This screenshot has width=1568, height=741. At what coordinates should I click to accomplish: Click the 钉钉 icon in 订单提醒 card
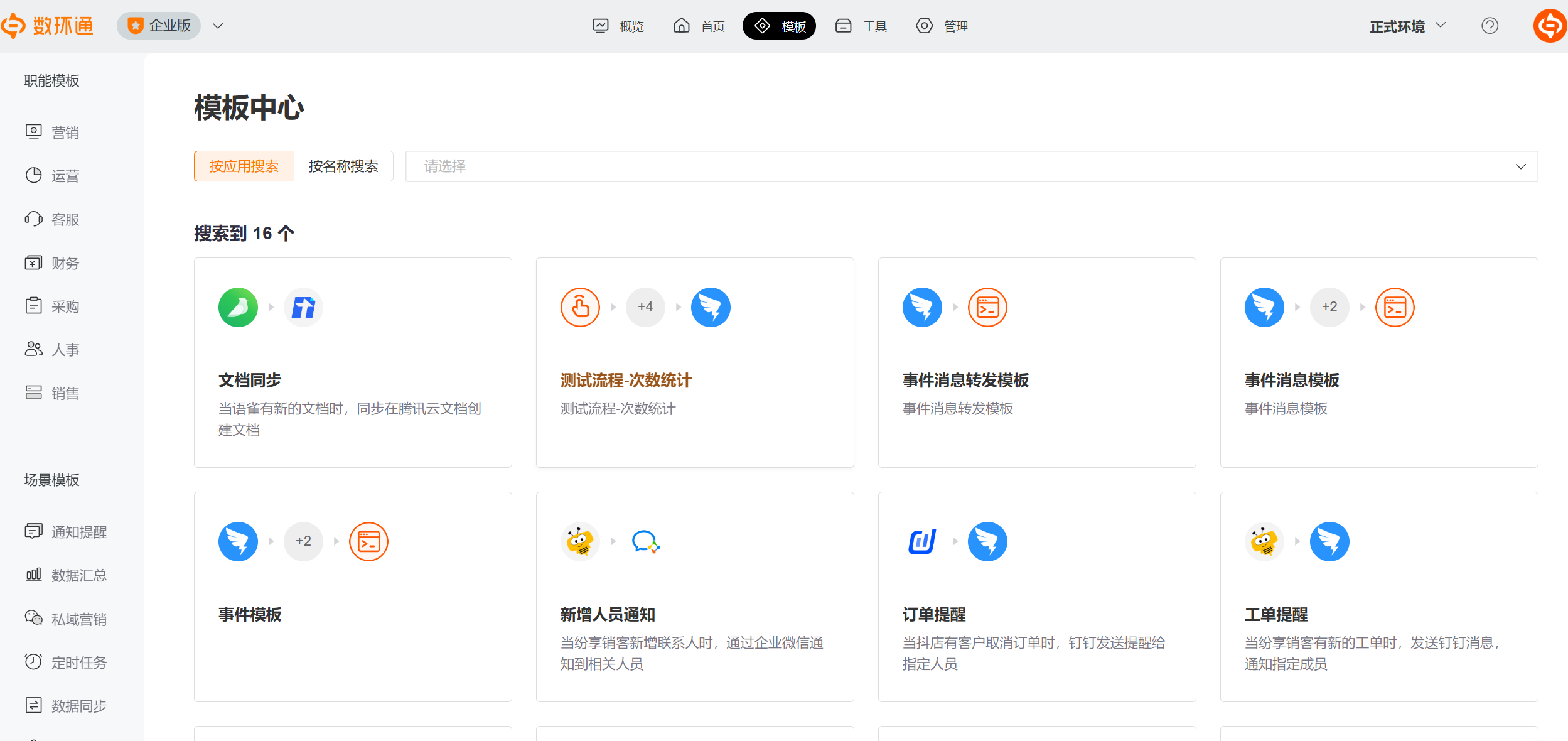(x=987, y=542)
